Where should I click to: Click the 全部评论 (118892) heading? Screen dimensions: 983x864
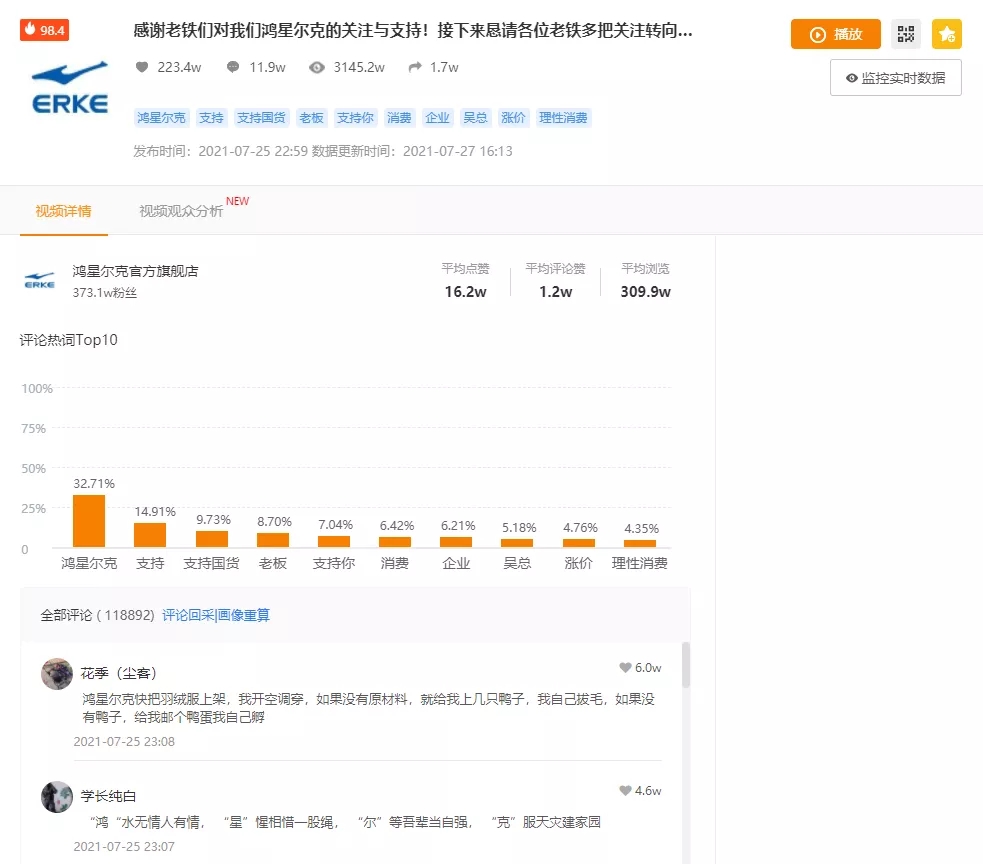[97, 615]
